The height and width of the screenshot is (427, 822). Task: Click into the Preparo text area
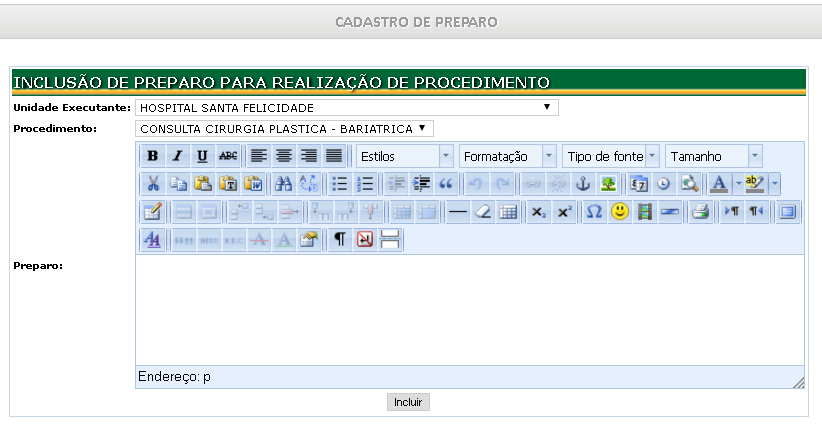click(470, 310)
